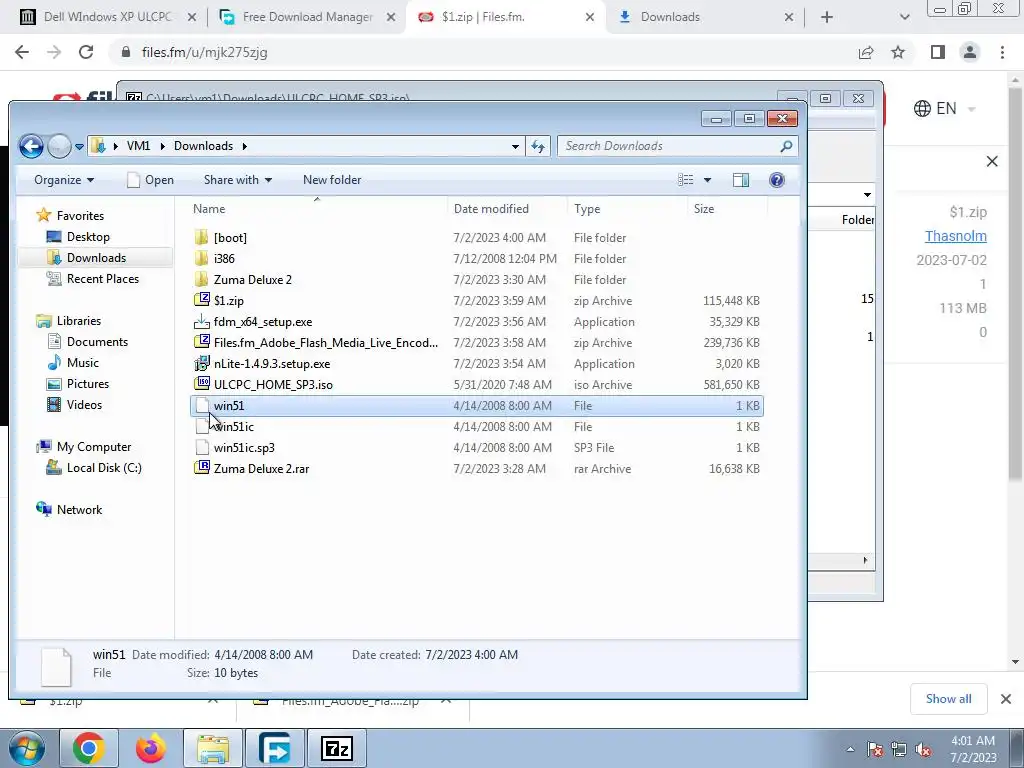Click the Open toolbar button

[150, 180]
